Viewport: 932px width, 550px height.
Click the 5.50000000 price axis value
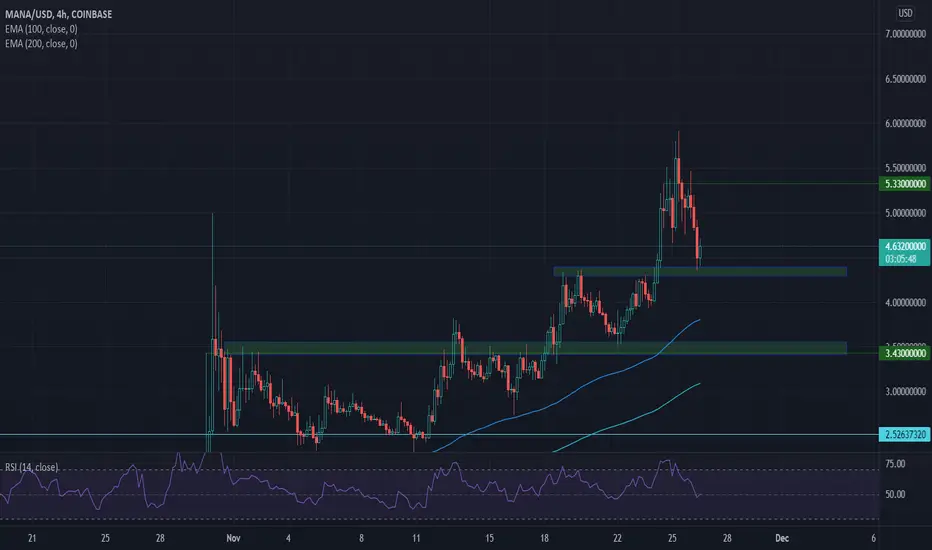pyautogui.click(x=905, y=168)
